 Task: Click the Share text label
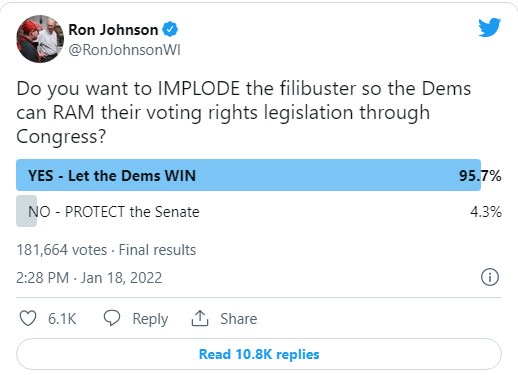[x=239, y=319]
